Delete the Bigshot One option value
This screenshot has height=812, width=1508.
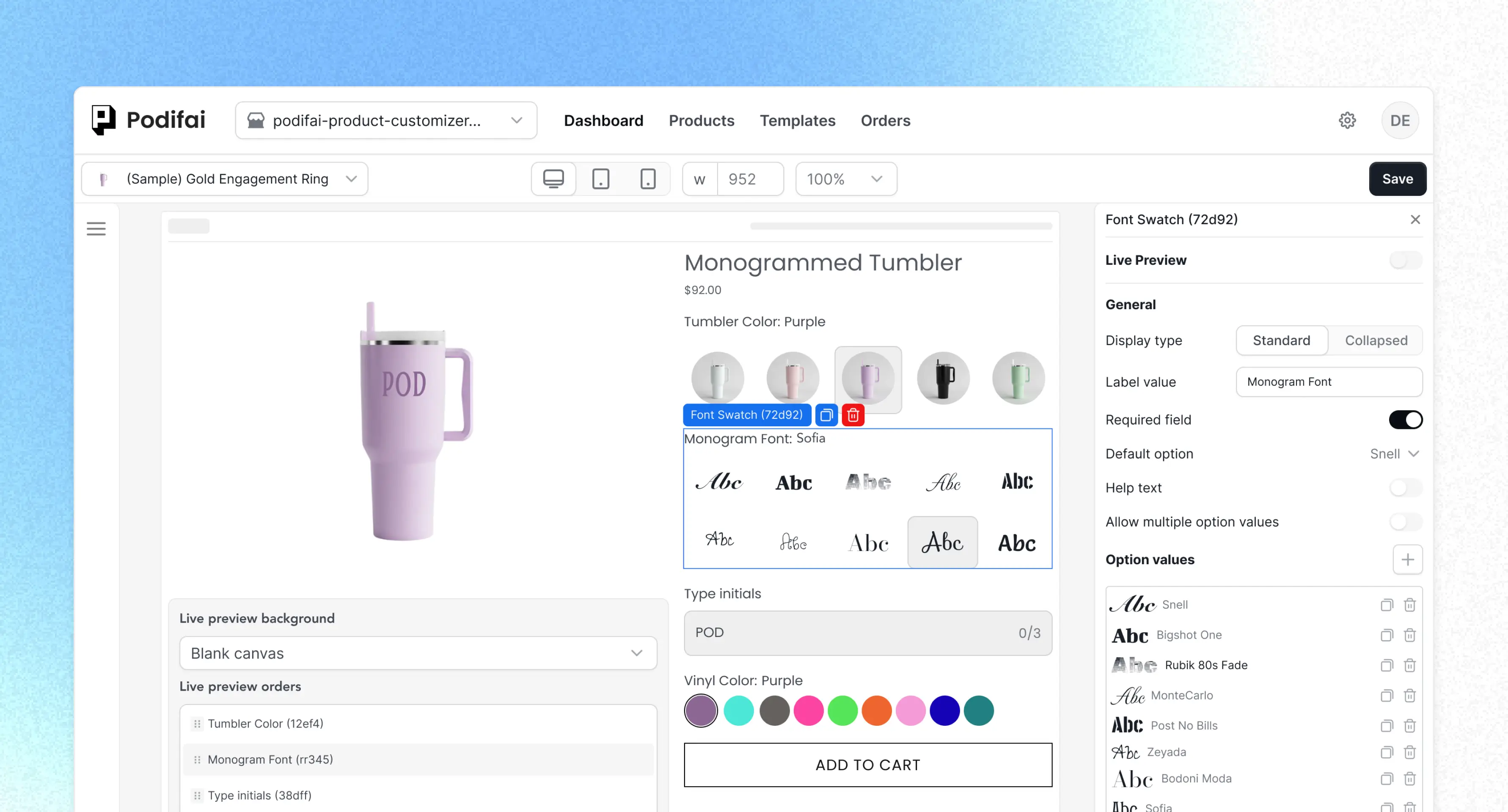click(x=1410, y=635)
